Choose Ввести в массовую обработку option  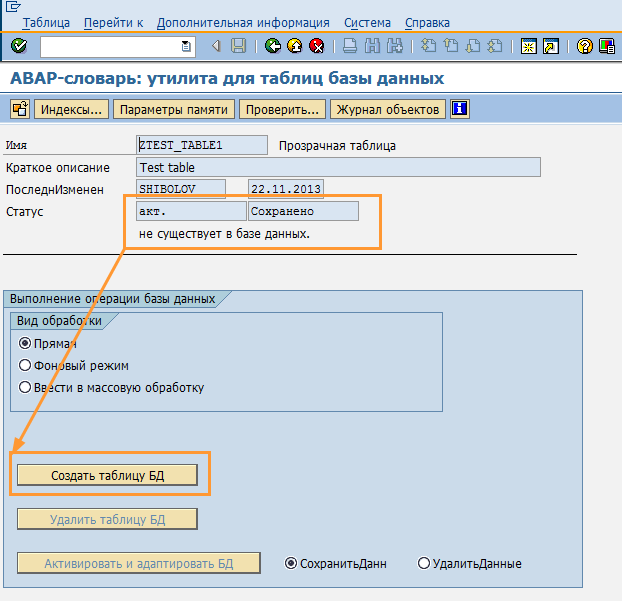pos(26,387)
